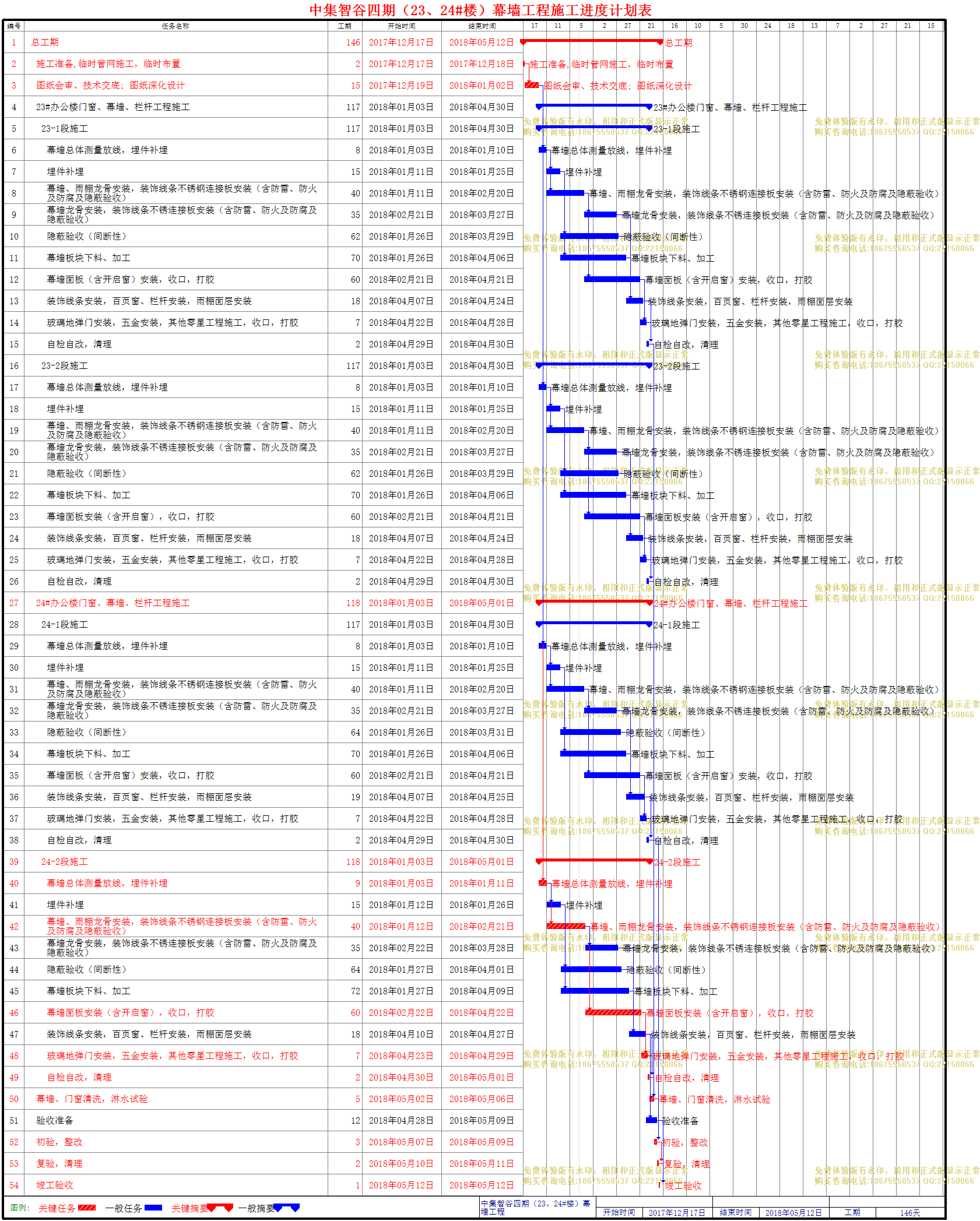
Task: Click the red hatched bar for row 42 龙骨安装
Action: [566, 926]
